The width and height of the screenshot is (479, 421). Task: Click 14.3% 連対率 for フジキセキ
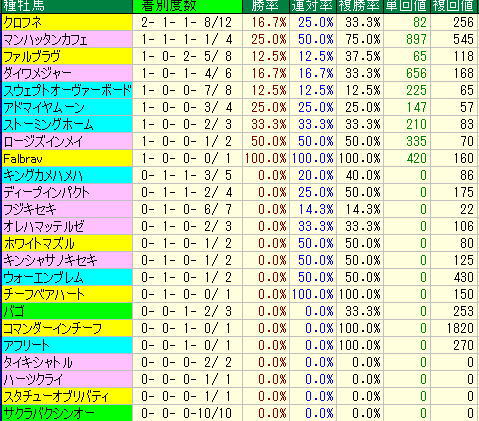(x=316, y=209)
